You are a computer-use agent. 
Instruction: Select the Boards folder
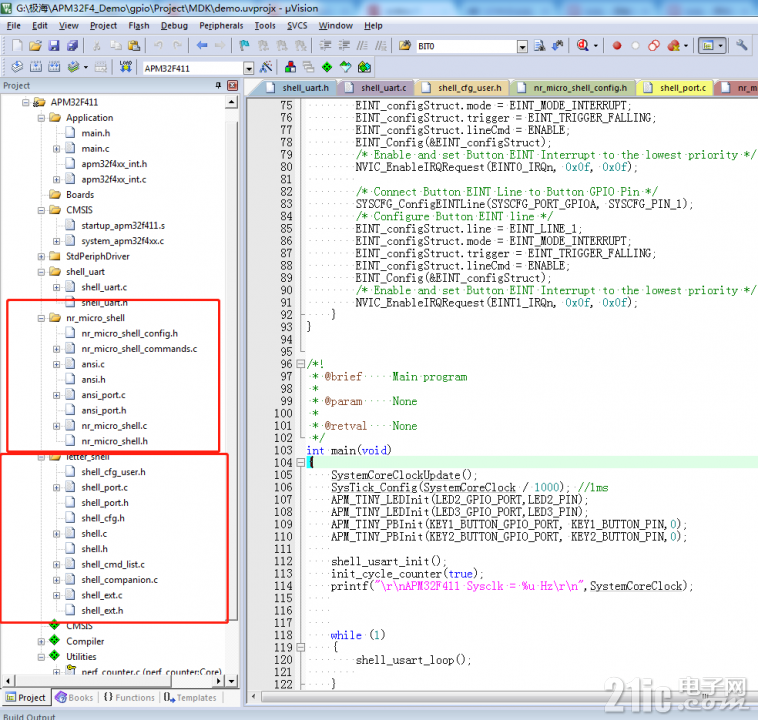[x=80, y=195]
